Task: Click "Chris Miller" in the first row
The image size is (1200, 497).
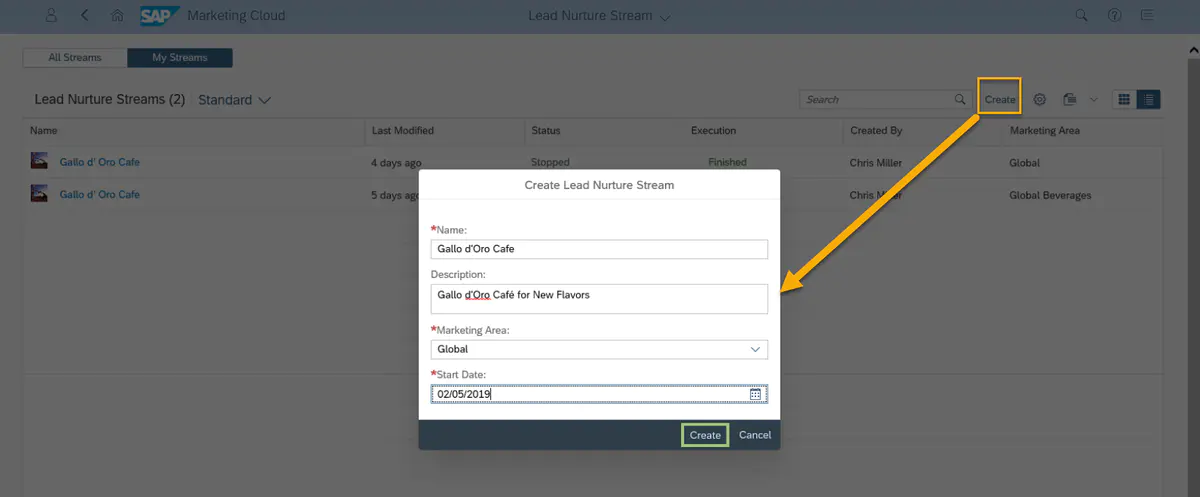Action: coord(876,163)
